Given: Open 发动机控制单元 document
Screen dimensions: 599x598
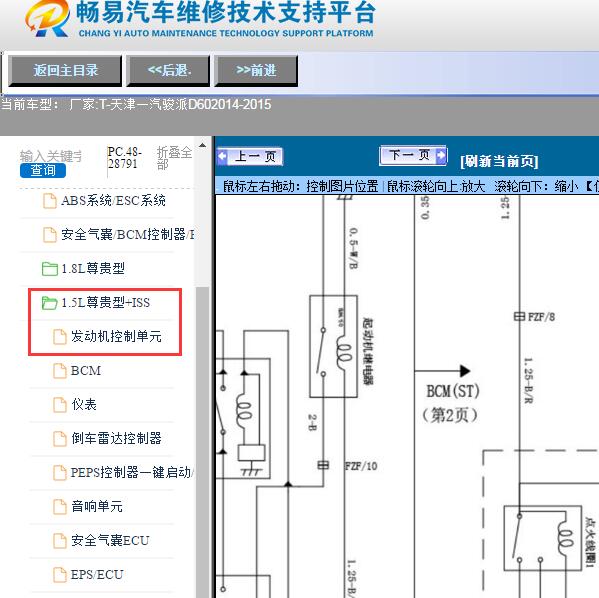Looking at the screenshot, I should tap(116, 336).
